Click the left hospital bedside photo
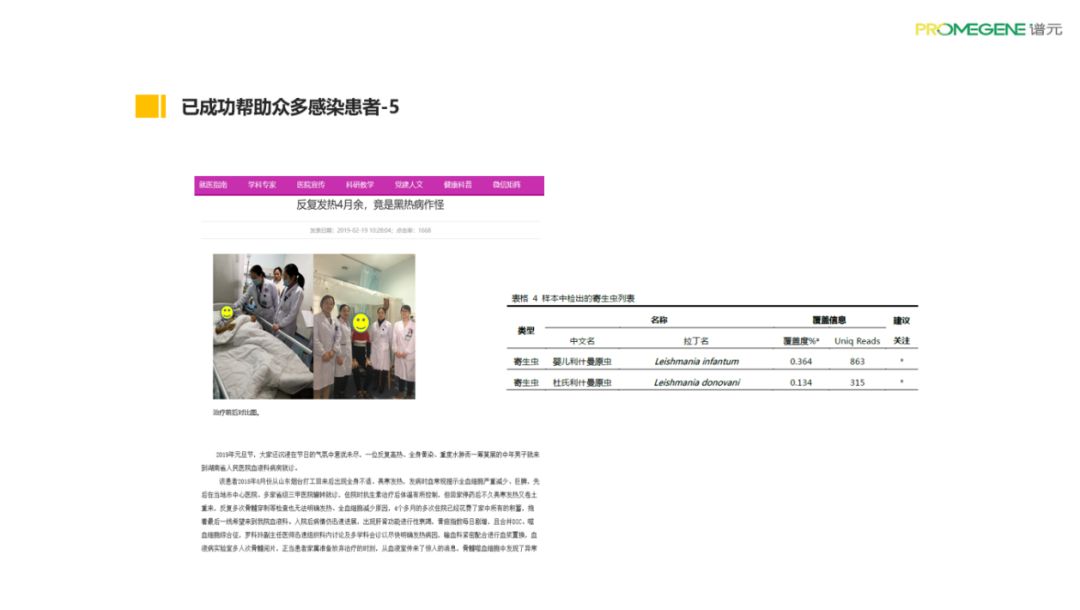Viewport: 1080px width, 610px height. click(262, 326)
